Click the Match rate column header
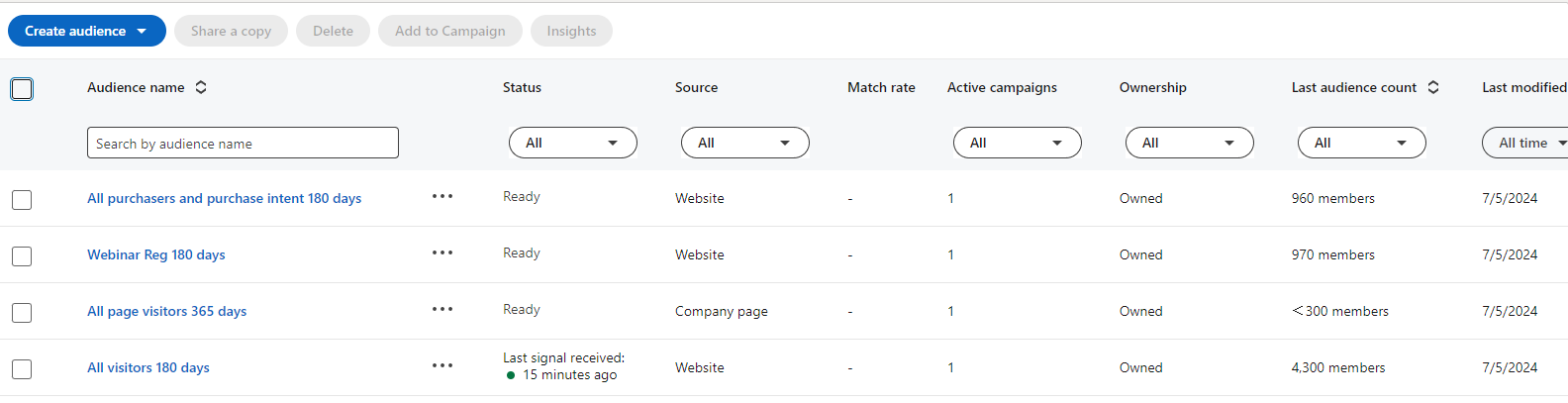1568x403 pixels. click(881, 87)
